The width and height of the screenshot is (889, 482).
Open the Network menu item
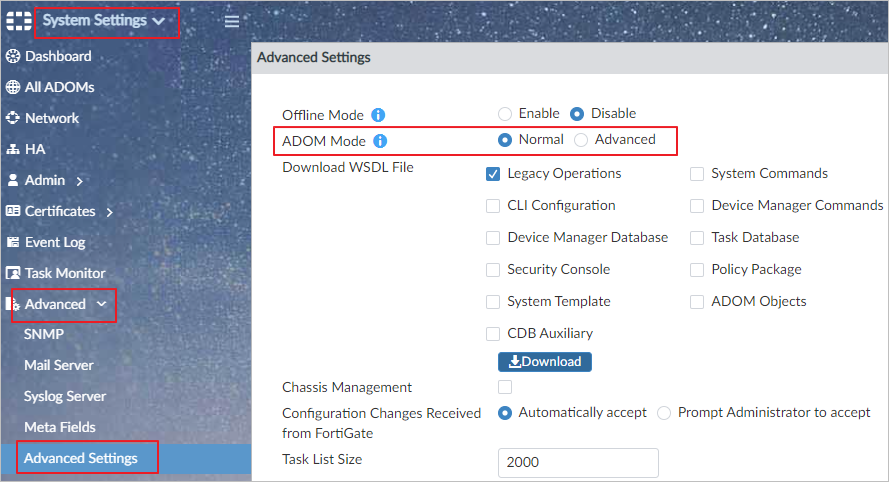(52, 118)
